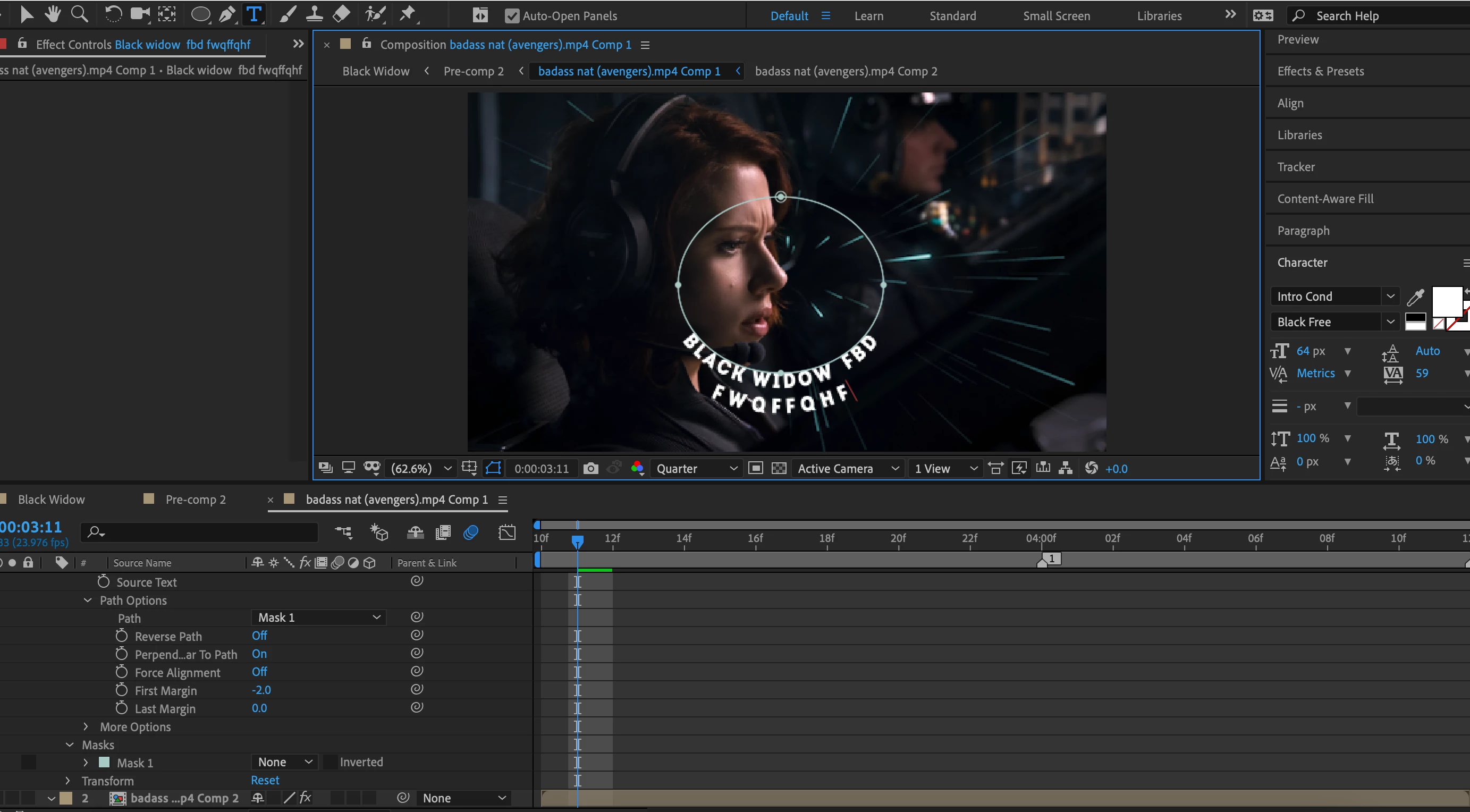This screenshot has width=1470, height=812.
Task: Select the Eraser tool
Action: 341,14
